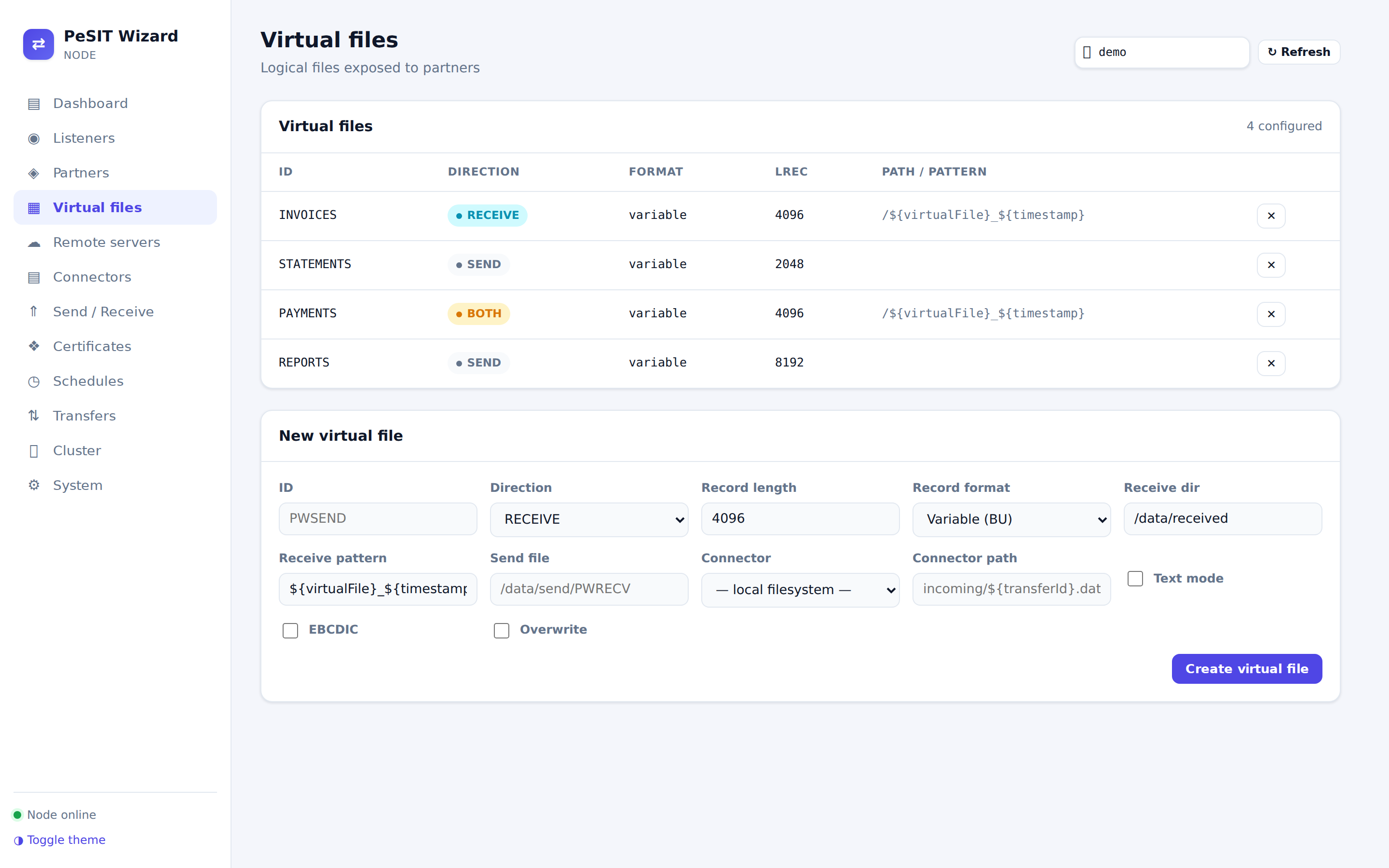The height and width of the screenshot is (868, 1389).
Task: Click the Cluster sidebar icon
Action: pyautogui.click(x=34, y=451)
